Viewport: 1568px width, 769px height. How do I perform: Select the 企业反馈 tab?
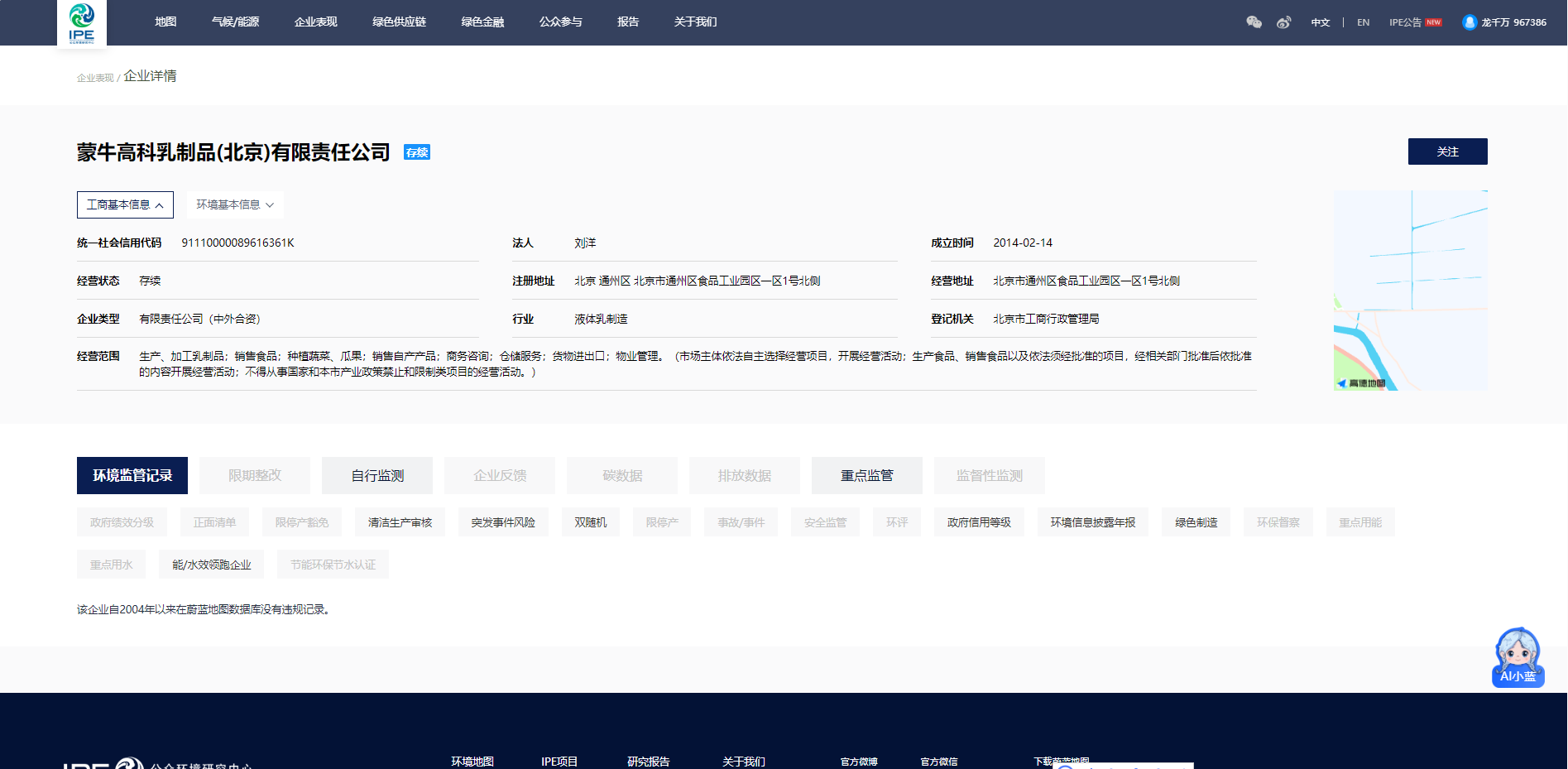click(x=500, y=475)
